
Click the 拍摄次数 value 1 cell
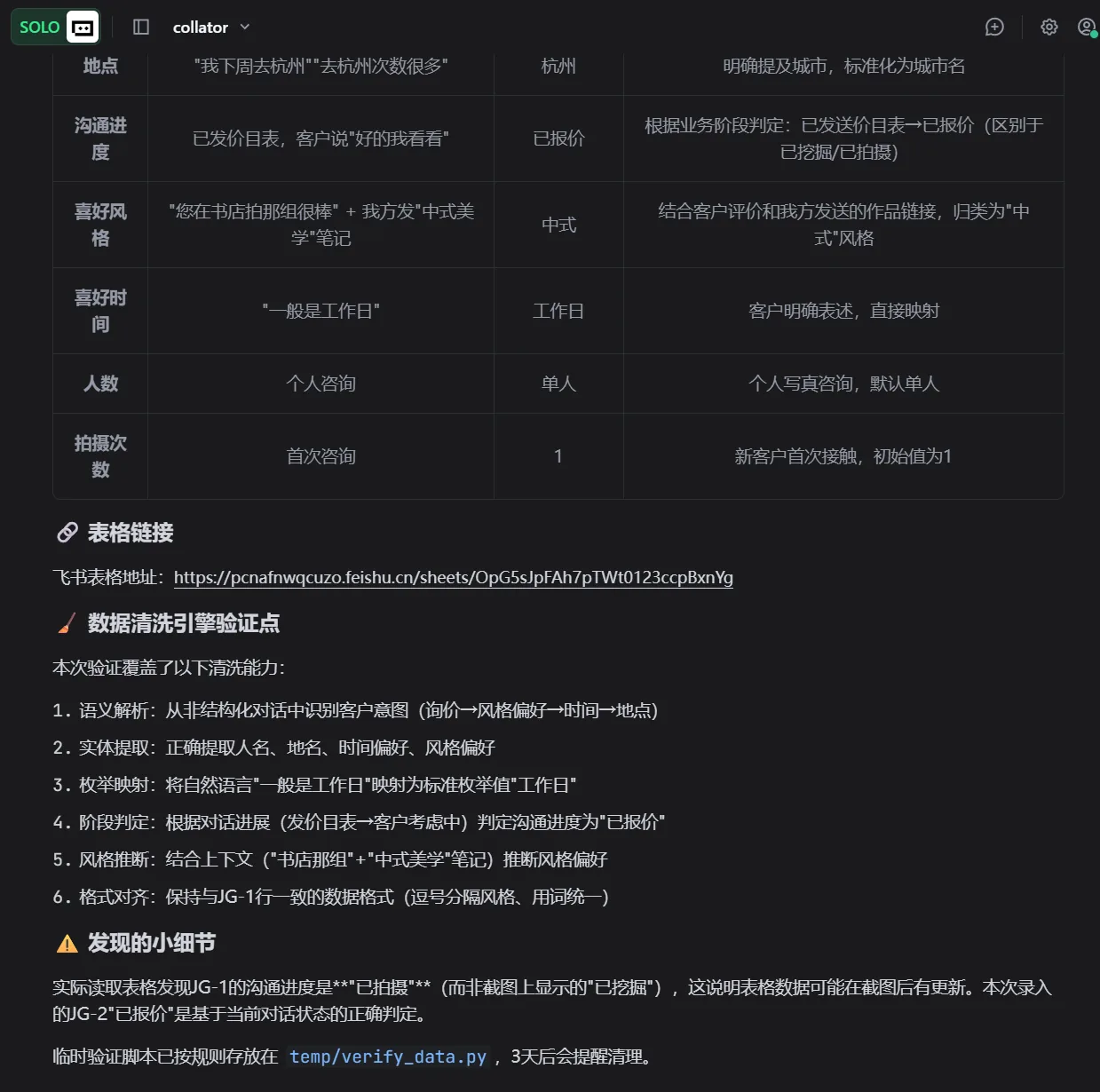tap(558, 456)
